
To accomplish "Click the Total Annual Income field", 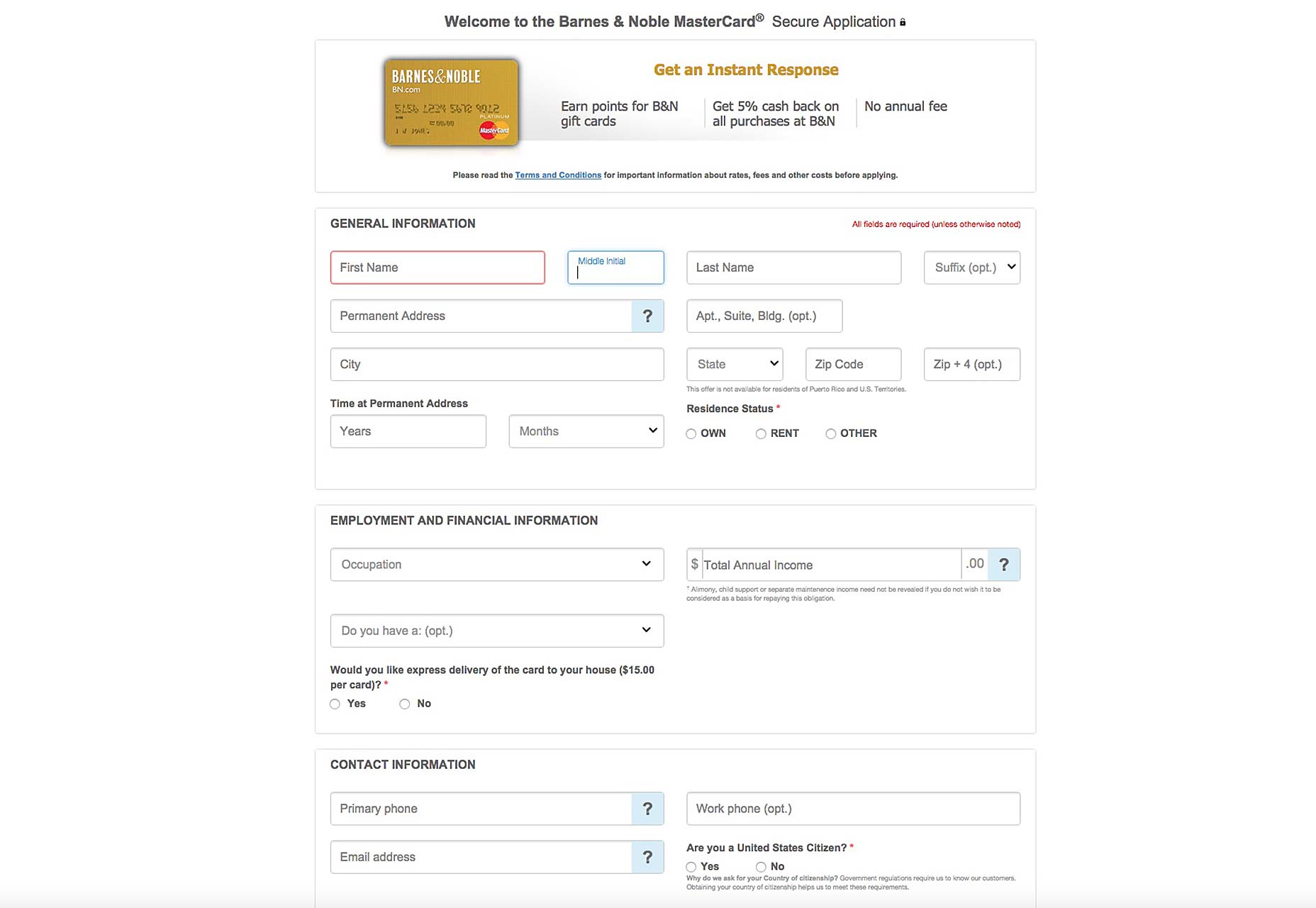I will (x=831, y=565).
